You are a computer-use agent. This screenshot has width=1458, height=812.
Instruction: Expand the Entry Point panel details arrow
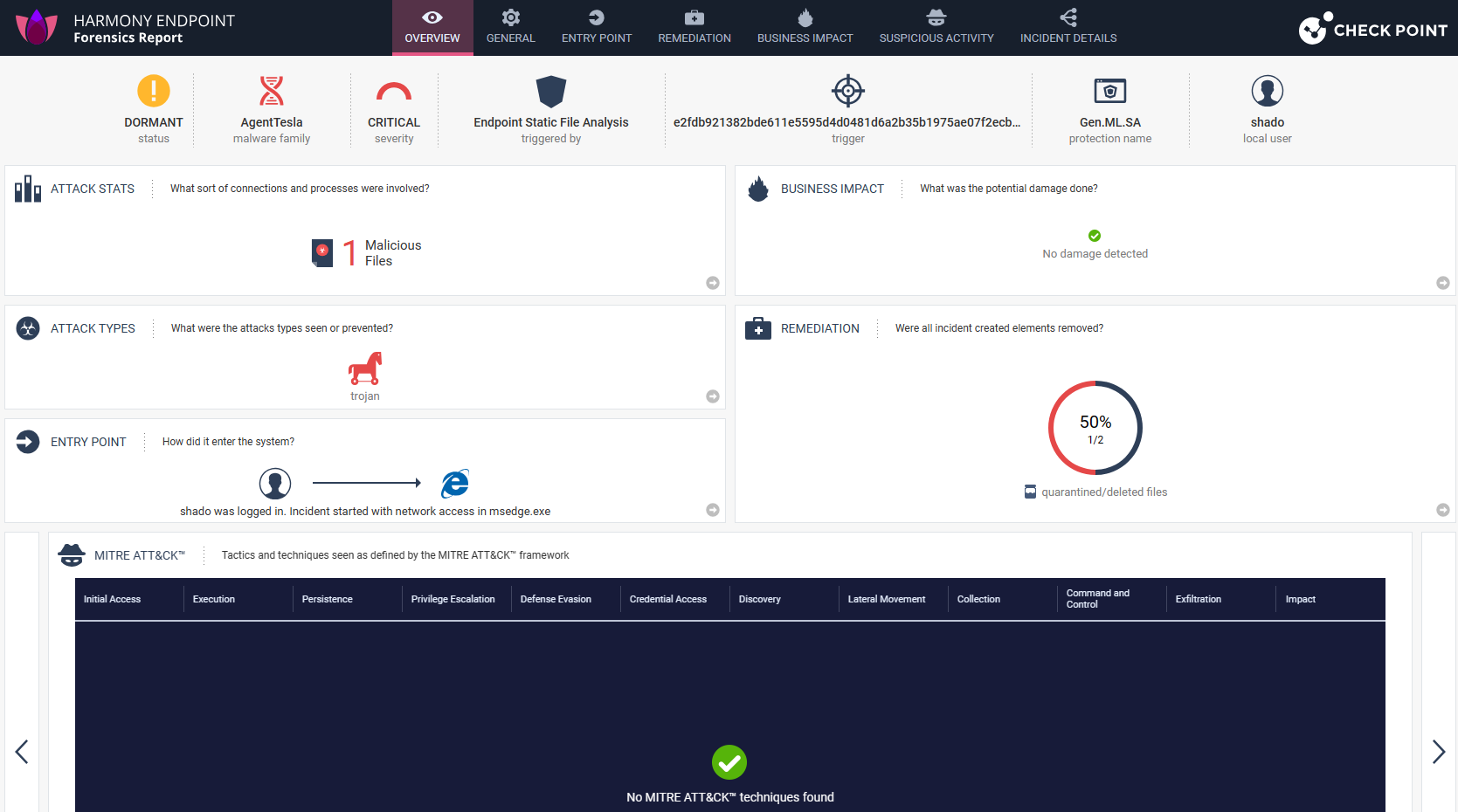point(713,510)
